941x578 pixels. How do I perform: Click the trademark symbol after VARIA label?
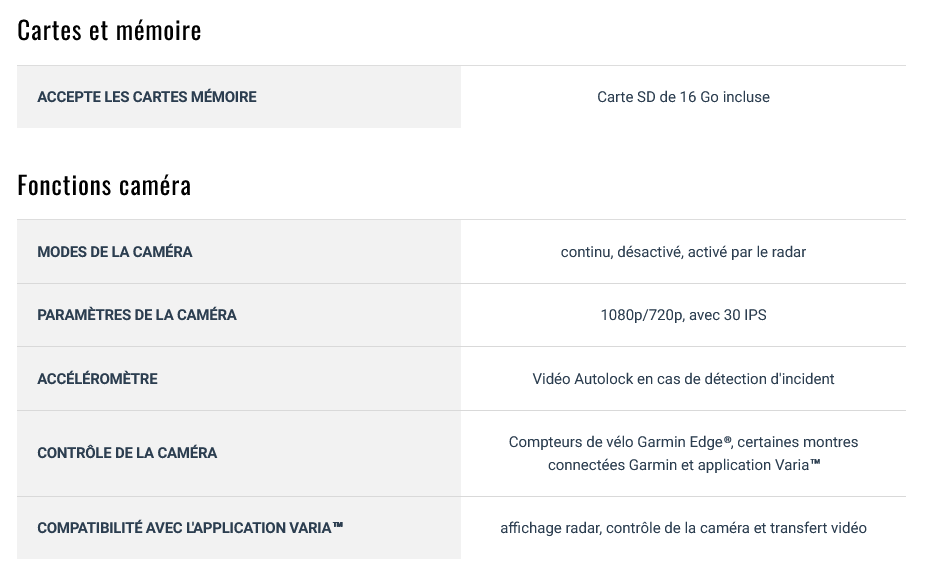pyautogui.click(x=338, y=525)
